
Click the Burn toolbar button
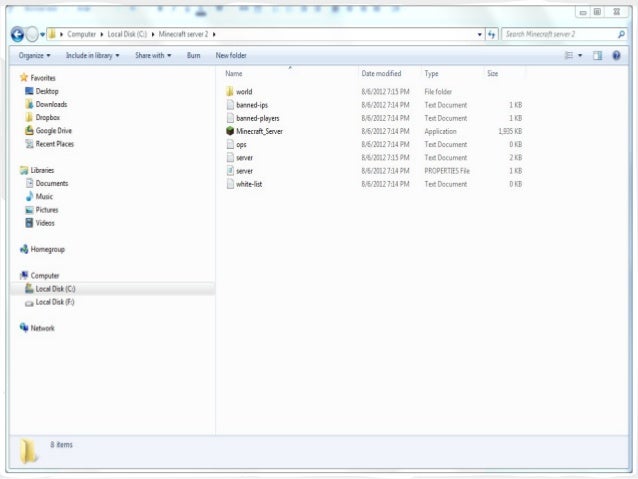coord(193,55)
